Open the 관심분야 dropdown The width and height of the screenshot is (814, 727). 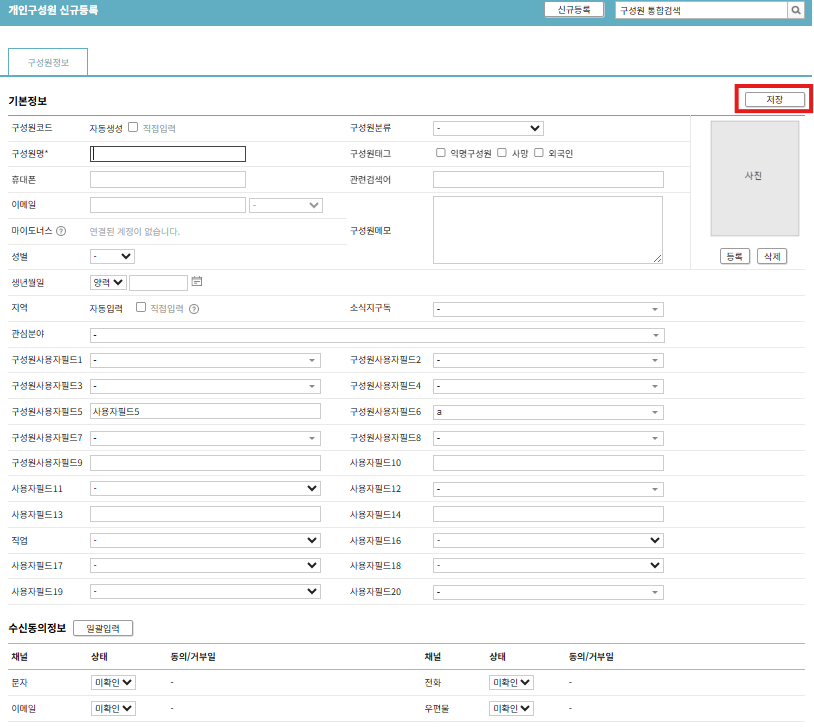377,335
